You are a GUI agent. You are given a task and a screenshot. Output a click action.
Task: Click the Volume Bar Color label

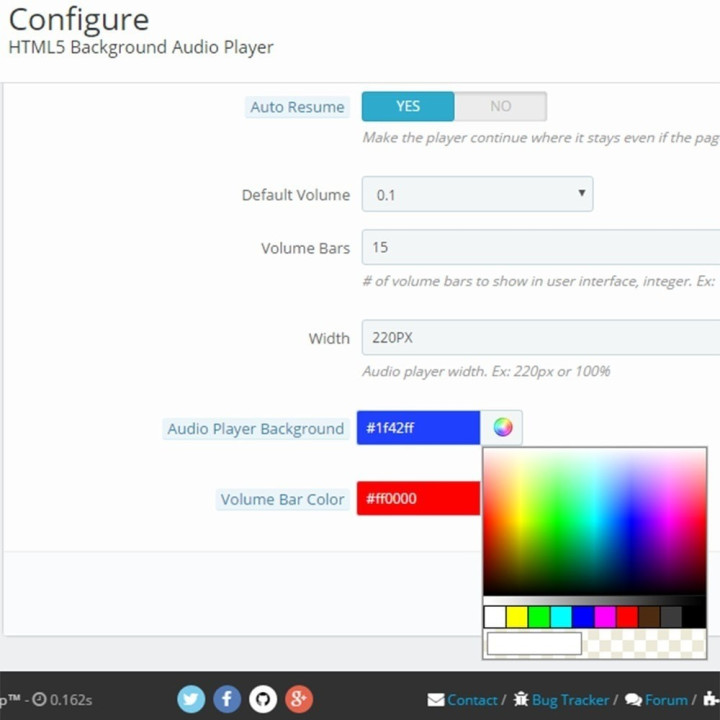tap(282, 500)
